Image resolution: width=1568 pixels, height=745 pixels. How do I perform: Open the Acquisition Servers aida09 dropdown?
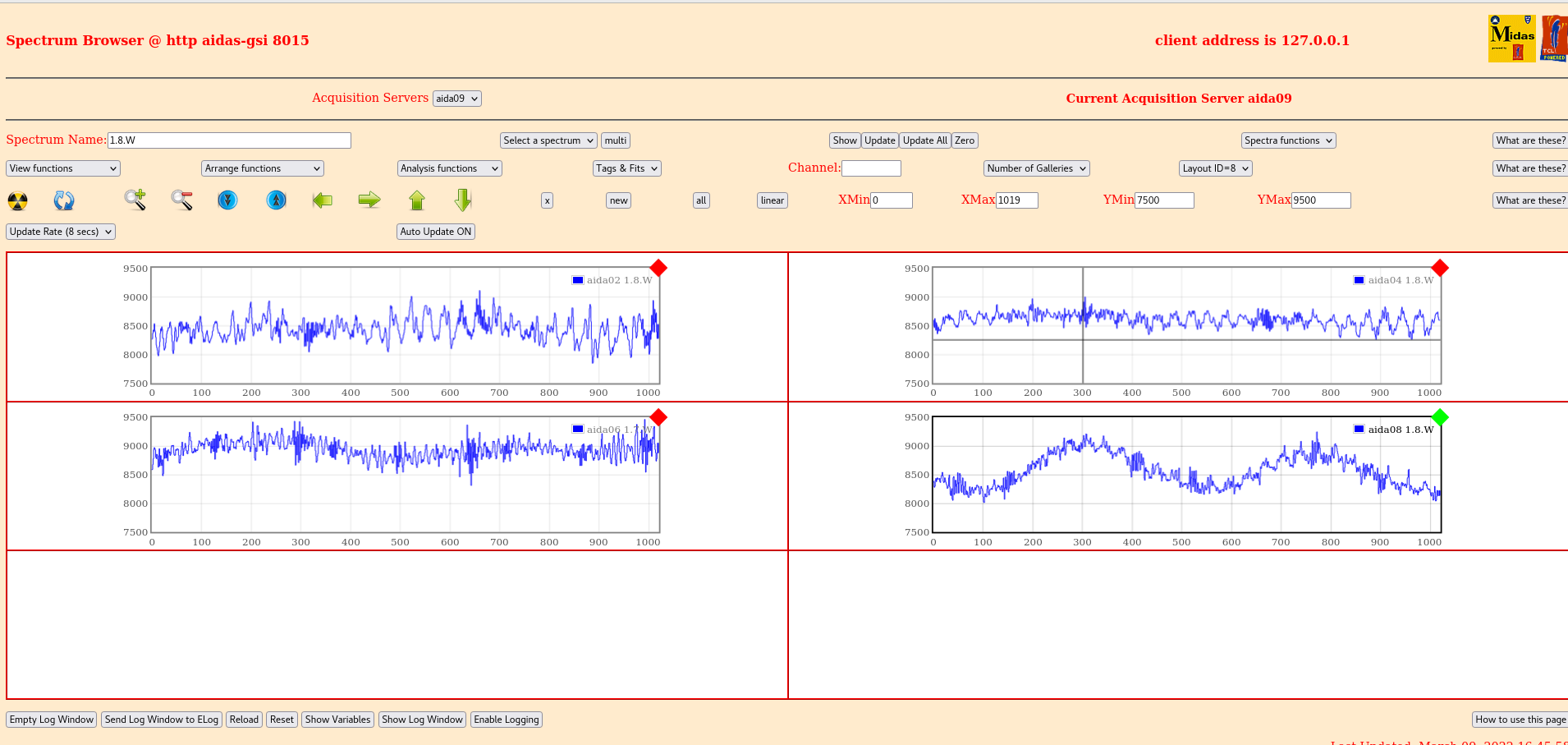456,99
